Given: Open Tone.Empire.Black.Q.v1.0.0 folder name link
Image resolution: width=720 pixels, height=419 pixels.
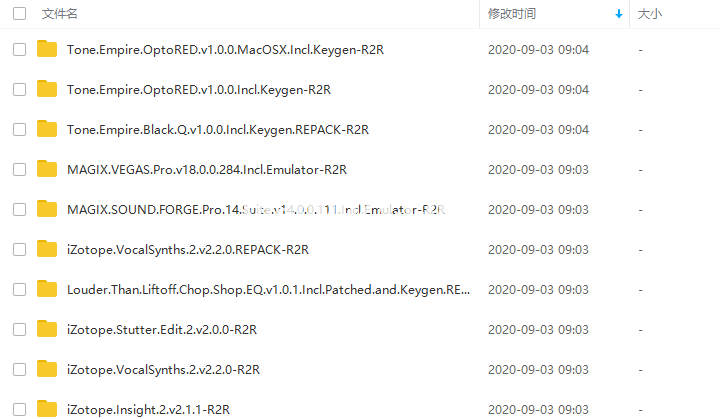Looking at the screenshot, I should click(x=218, y=130).
